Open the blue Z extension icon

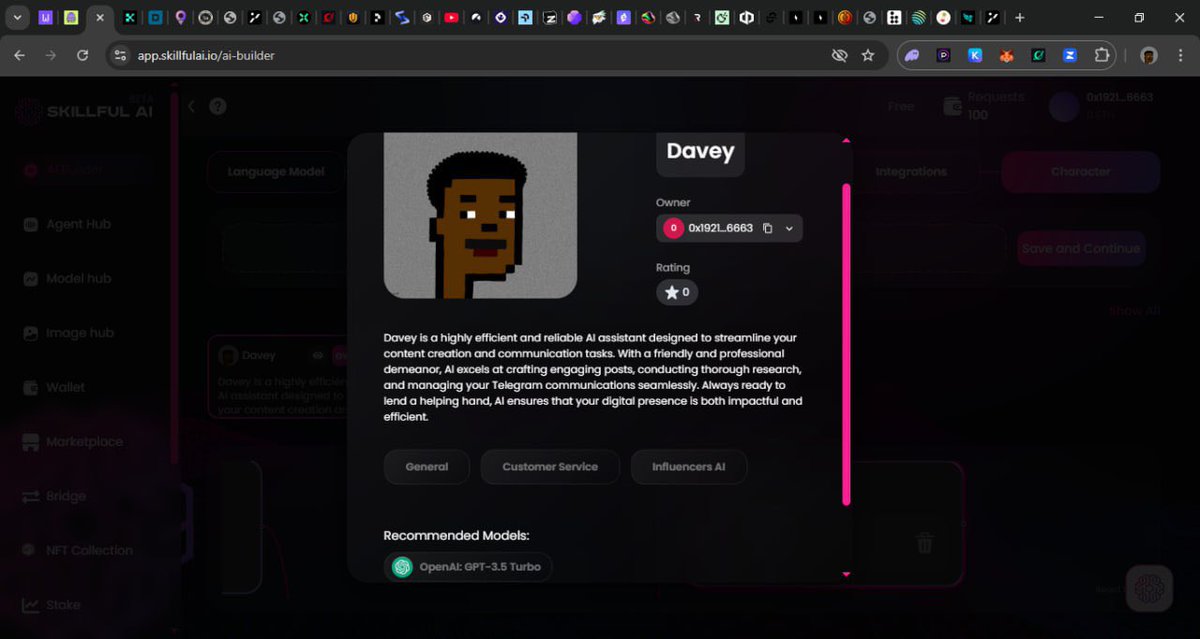click(1069, 56)
